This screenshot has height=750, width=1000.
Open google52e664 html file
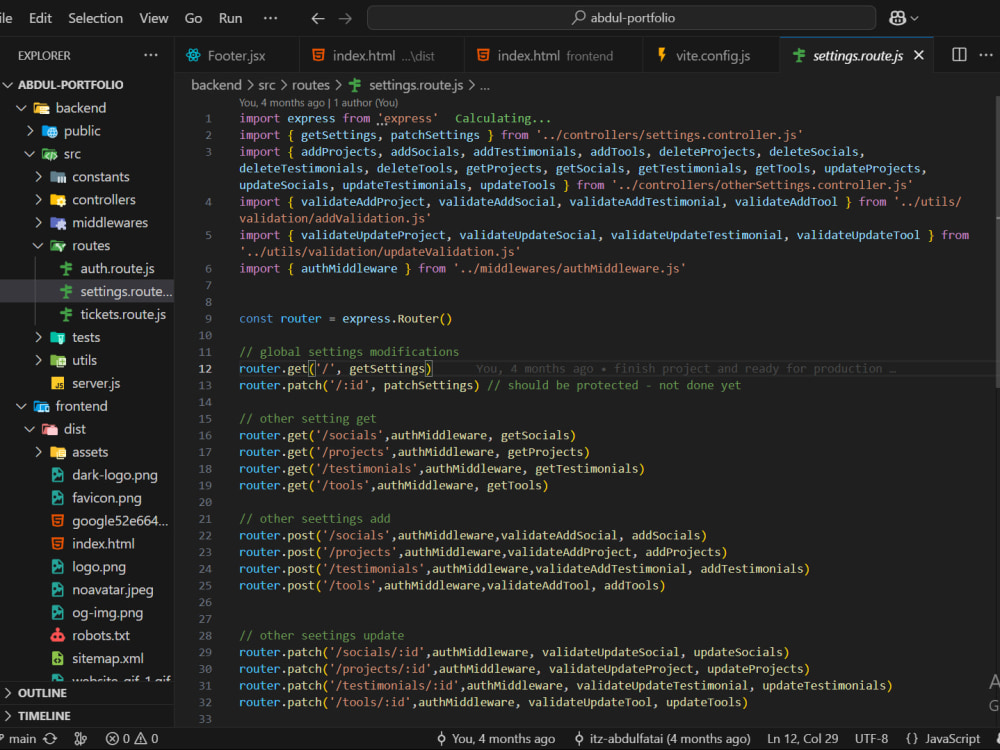(x=120, y=521)
